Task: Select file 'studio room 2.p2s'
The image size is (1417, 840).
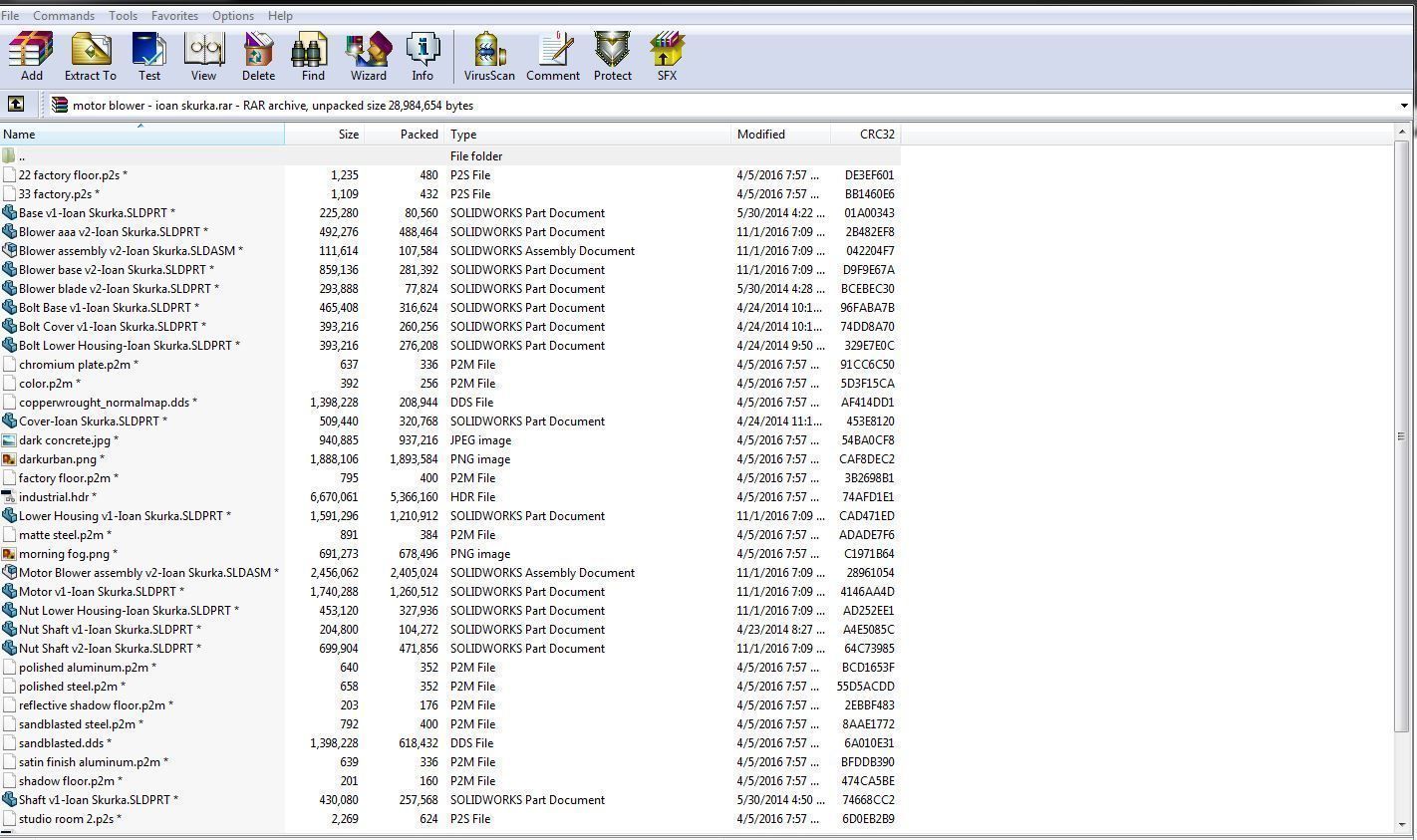Action: 70,818
